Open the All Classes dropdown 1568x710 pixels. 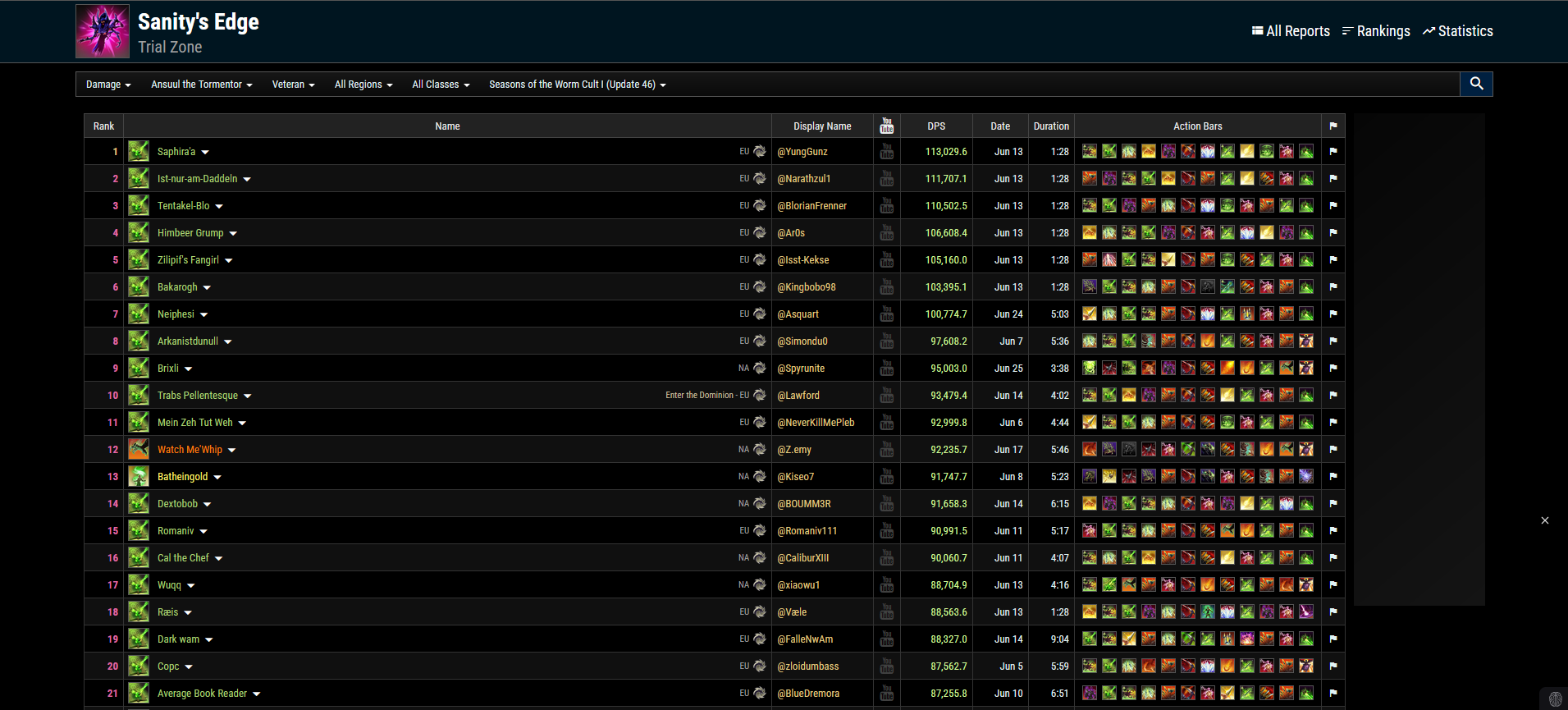click(441, 85)
